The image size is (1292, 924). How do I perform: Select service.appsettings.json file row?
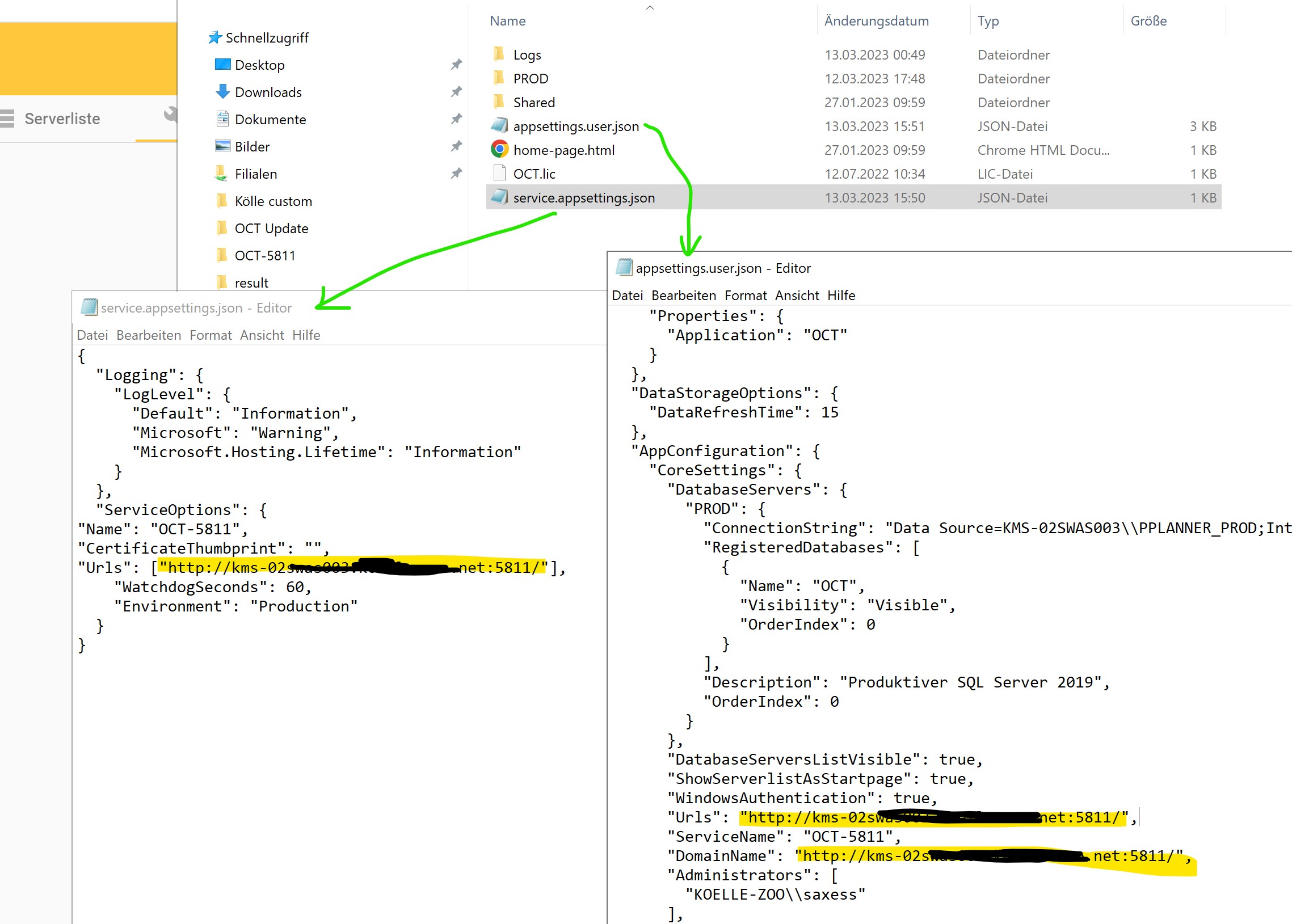[x=583, y=197]
